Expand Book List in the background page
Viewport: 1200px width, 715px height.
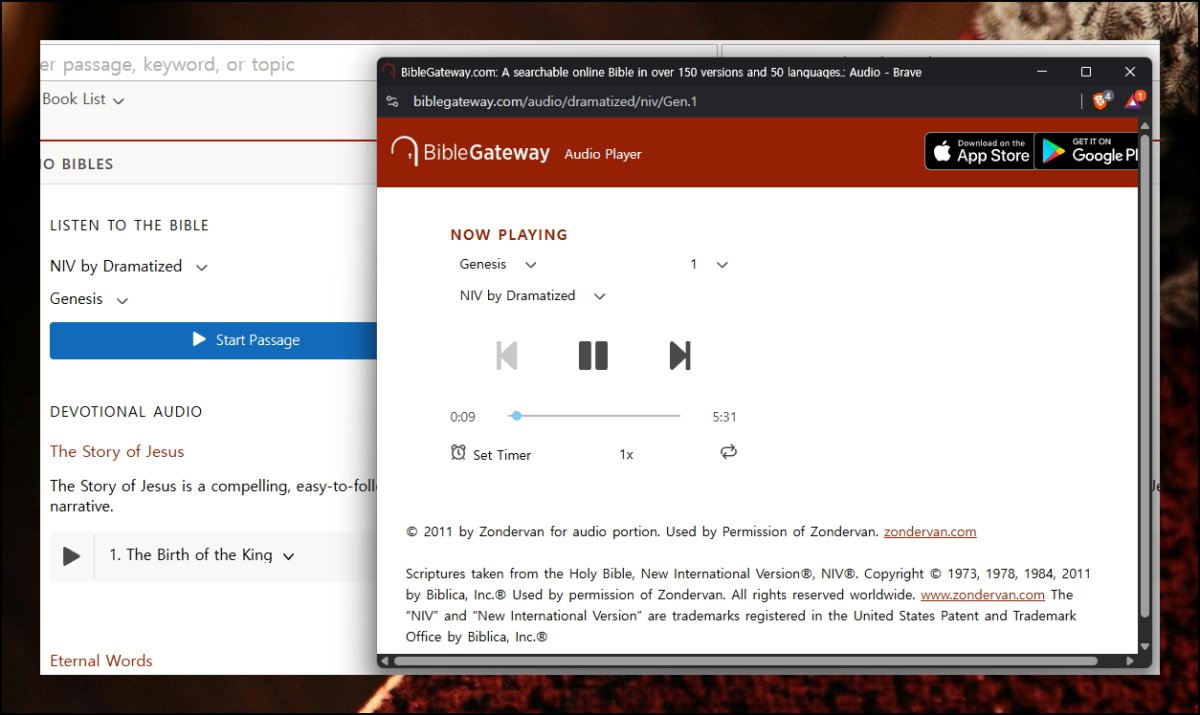(x=83, y=99)
